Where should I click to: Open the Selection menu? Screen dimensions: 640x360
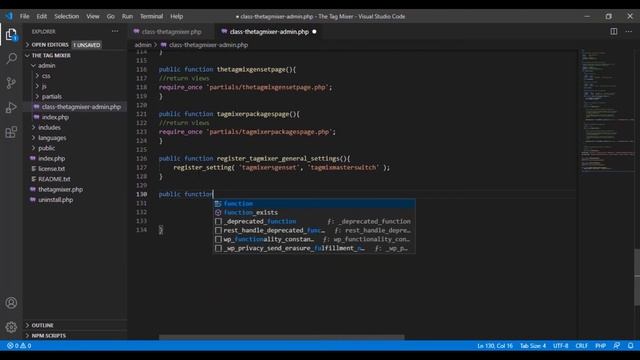67,16
